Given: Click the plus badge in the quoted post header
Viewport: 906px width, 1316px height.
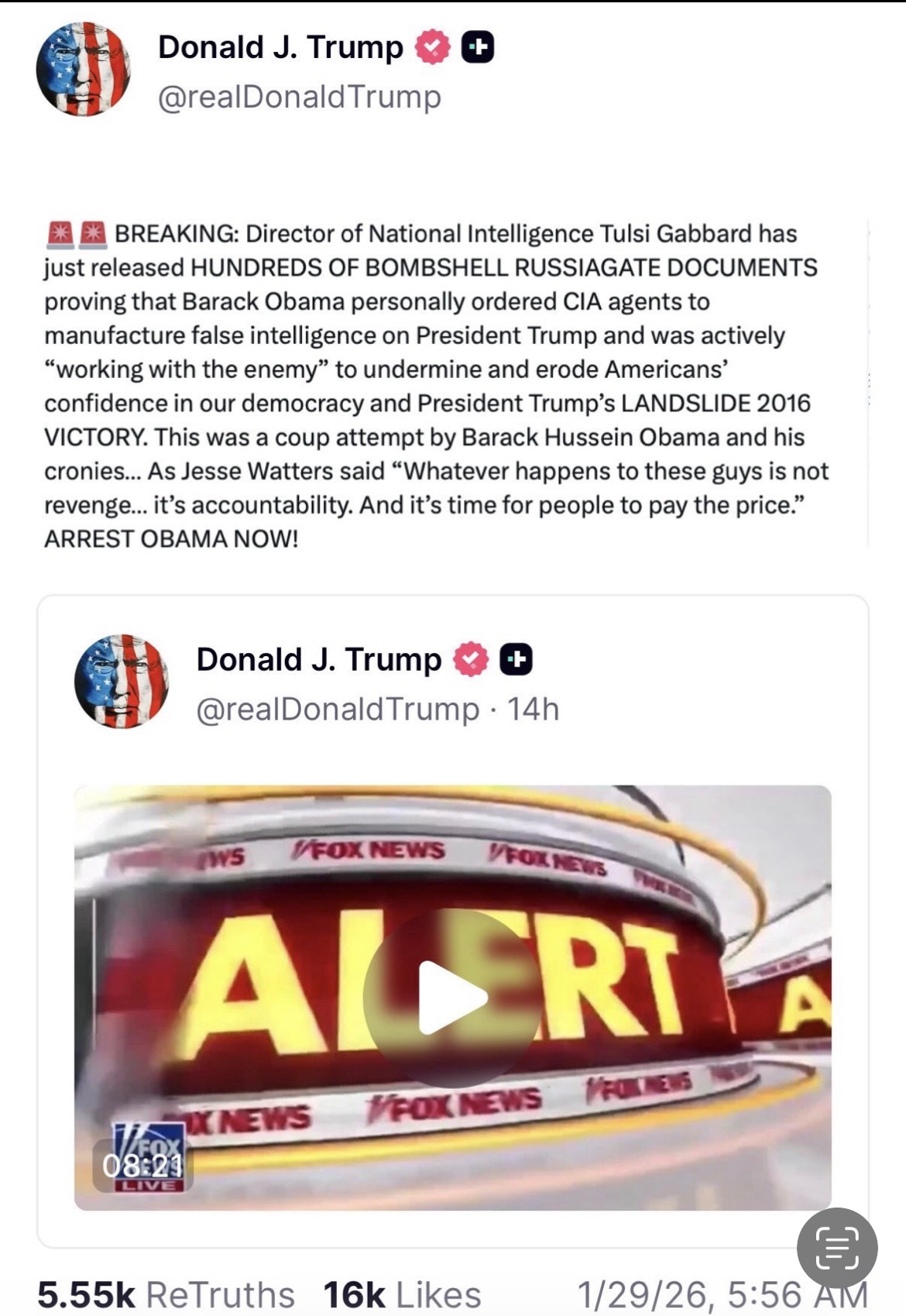Looking at the screenshot, I should click(516, 660).
